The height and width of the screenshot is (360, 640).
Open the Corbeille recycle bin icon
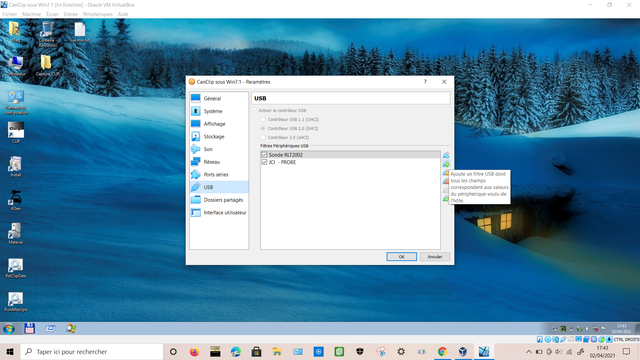tap(47, 33)
